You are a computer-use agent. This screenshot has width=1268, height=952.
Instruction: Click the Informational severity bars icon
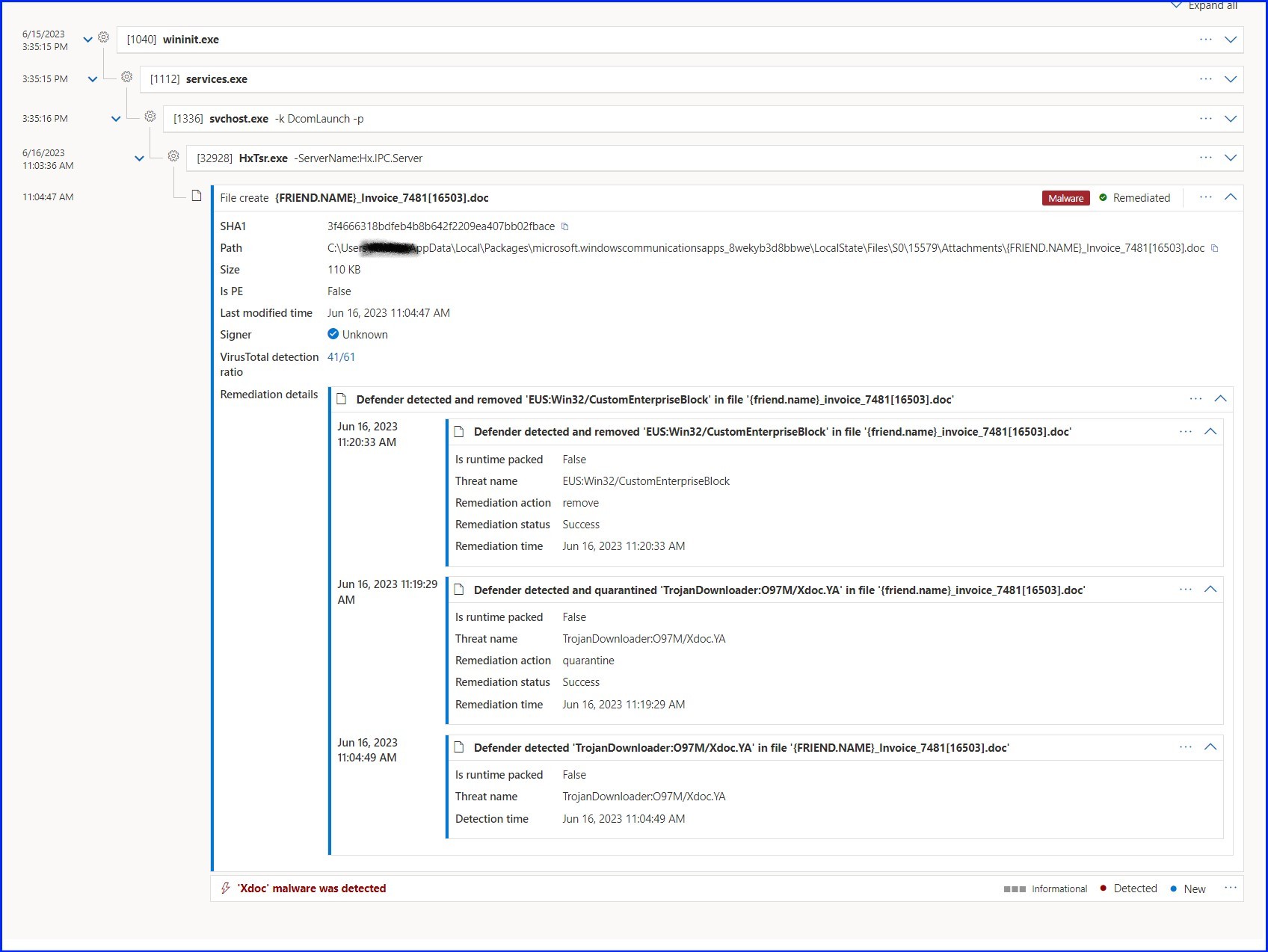tap(1014, 888)
